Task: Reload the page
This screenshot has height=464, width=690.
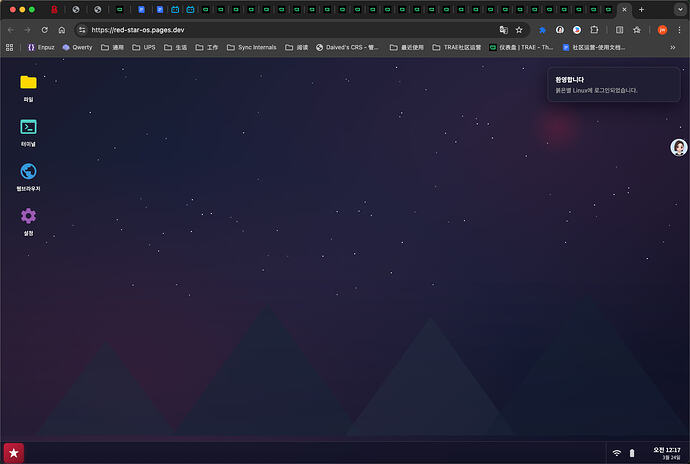Action: pos(44,30)
